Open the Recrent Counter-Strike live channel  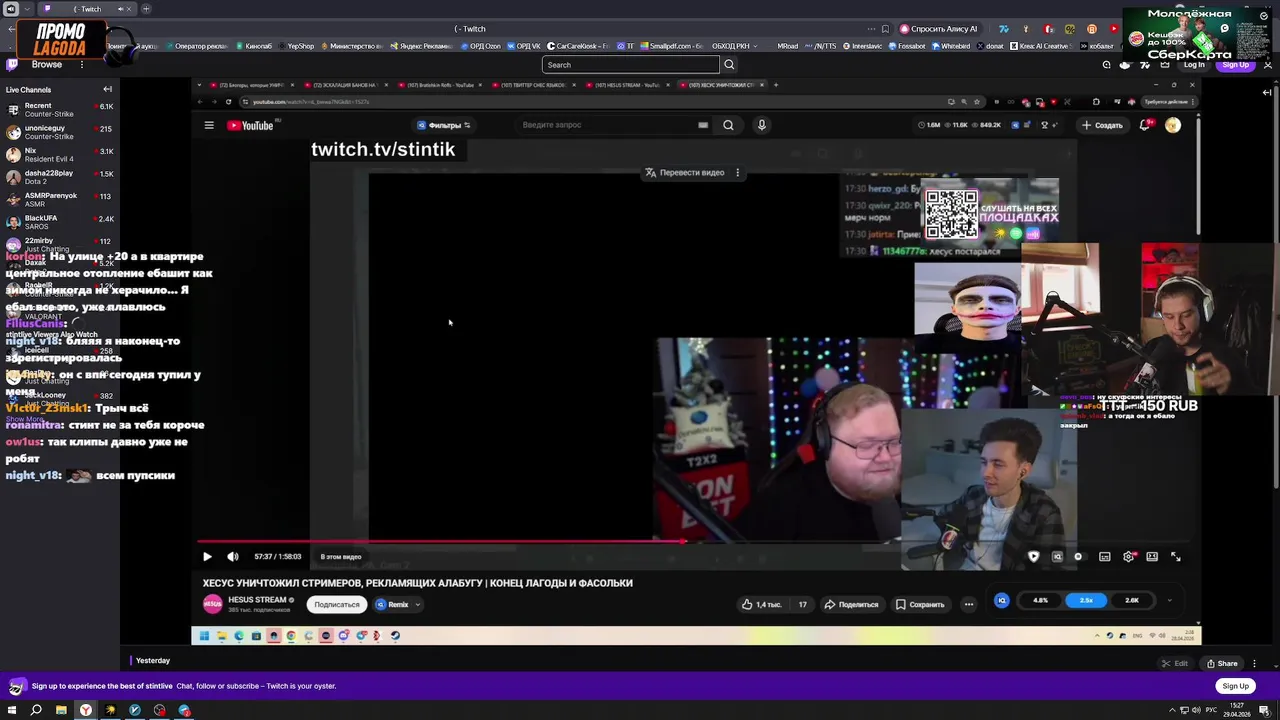click(58, 109)
